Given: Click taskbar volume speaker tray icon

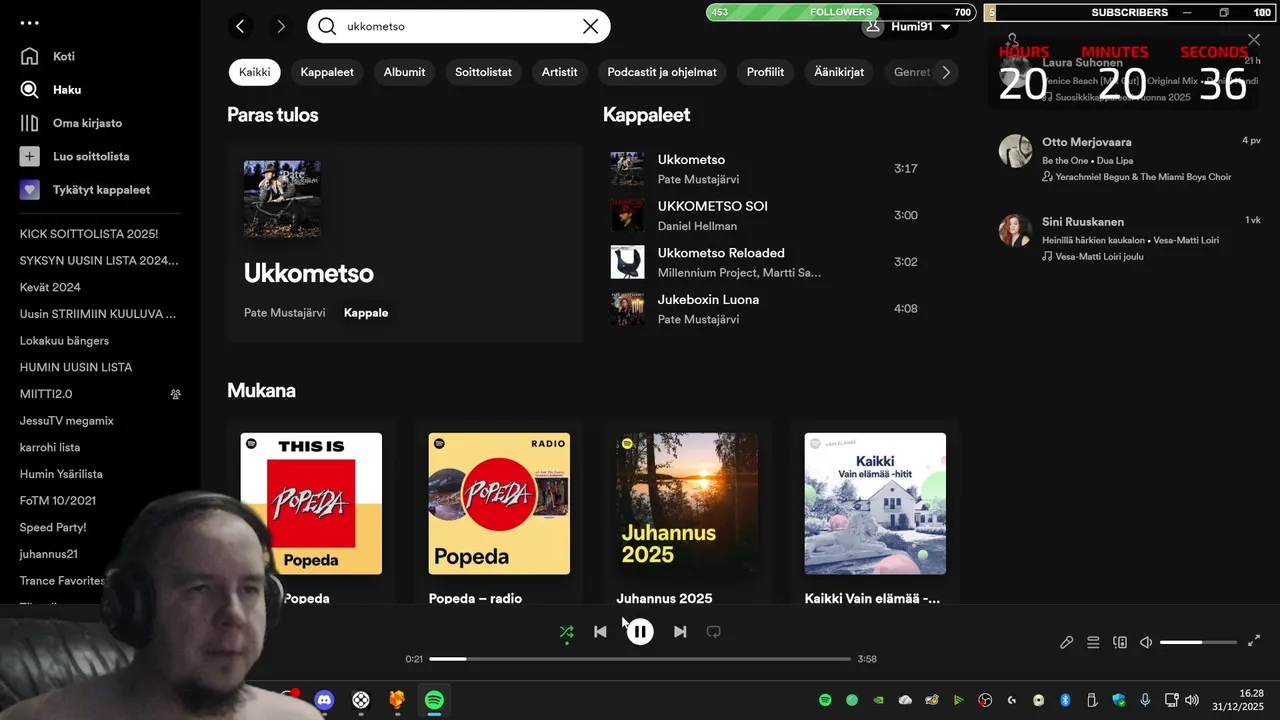Looking at the screenshot, I should pos(1191,700).
